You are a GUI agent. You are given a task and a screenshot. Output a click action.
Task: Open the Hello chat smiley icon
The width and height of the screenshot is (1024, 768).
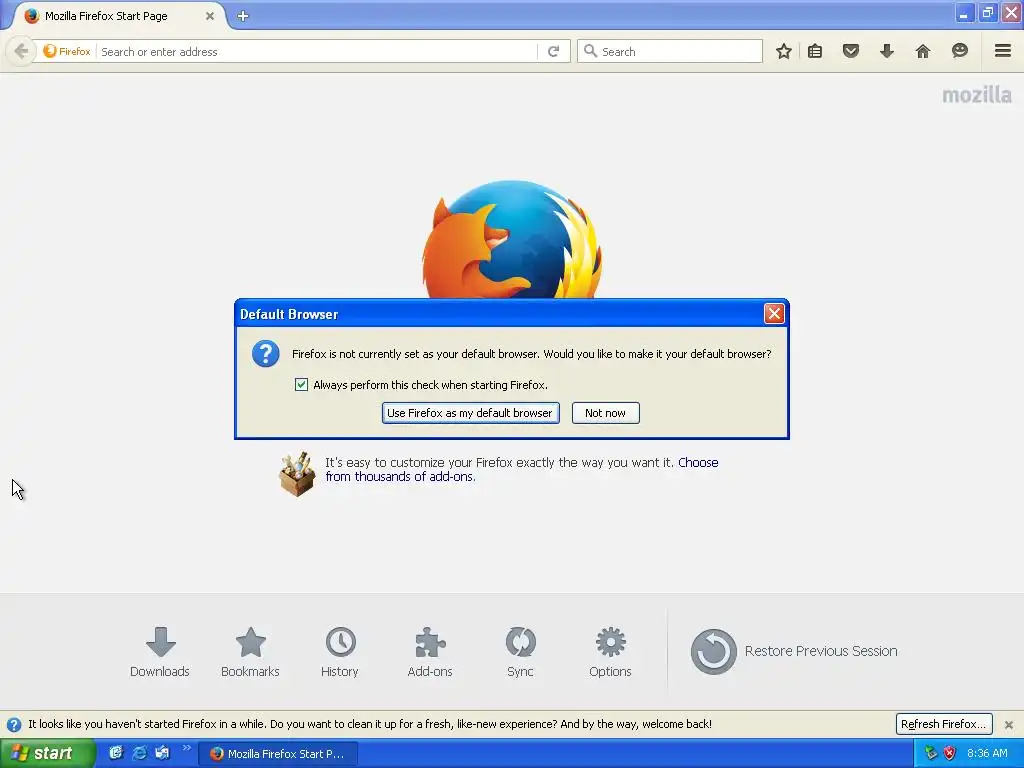(x=959, y=51)
